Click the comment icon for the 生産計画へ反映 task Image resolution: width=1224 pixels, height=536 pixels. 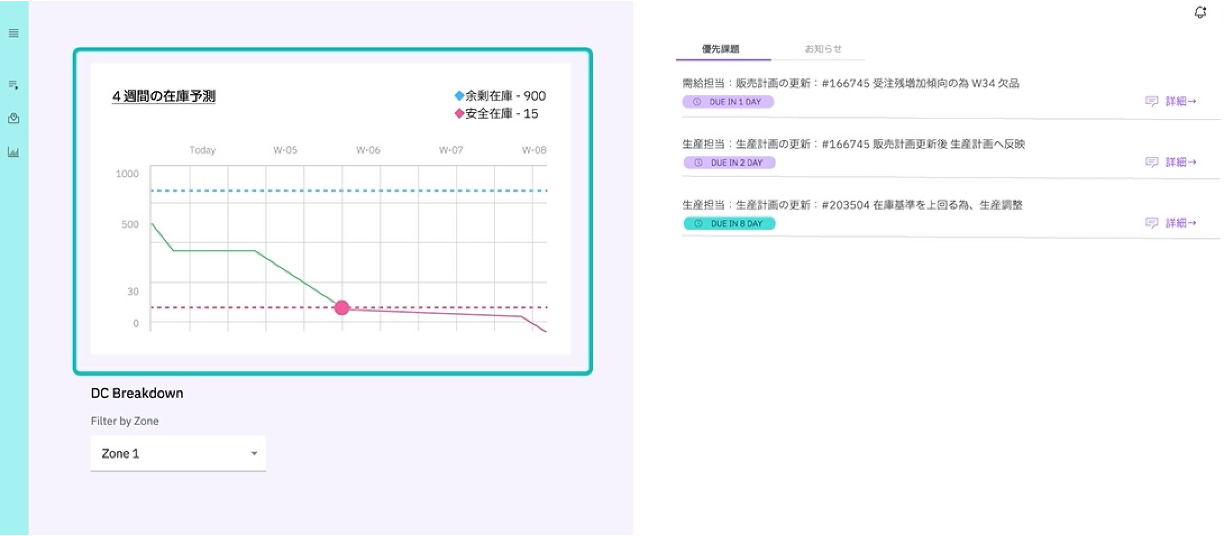(1151, 162)
